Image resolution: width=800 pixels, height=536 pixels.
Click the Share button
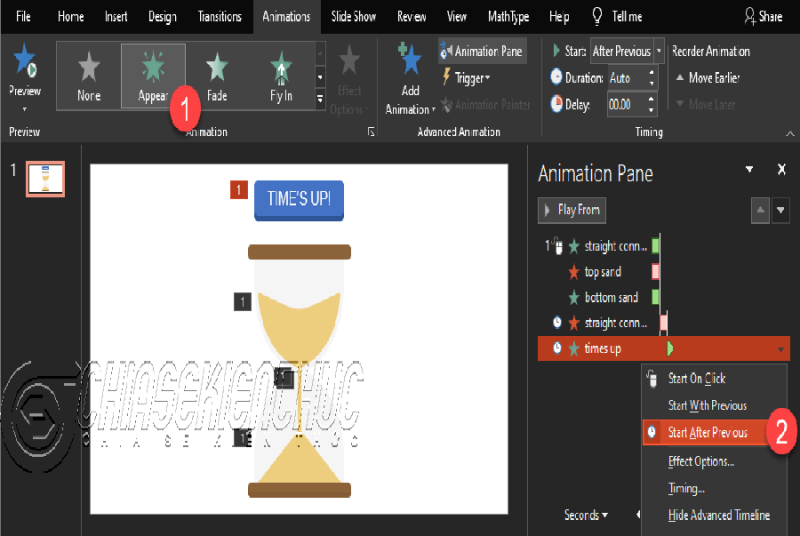pyautogui.click(x=763, y=16)
